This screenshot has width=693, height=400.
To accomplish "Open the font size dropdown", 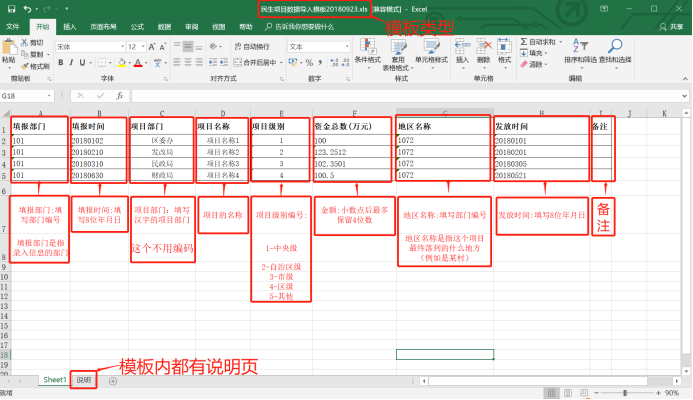I will 143,47.
